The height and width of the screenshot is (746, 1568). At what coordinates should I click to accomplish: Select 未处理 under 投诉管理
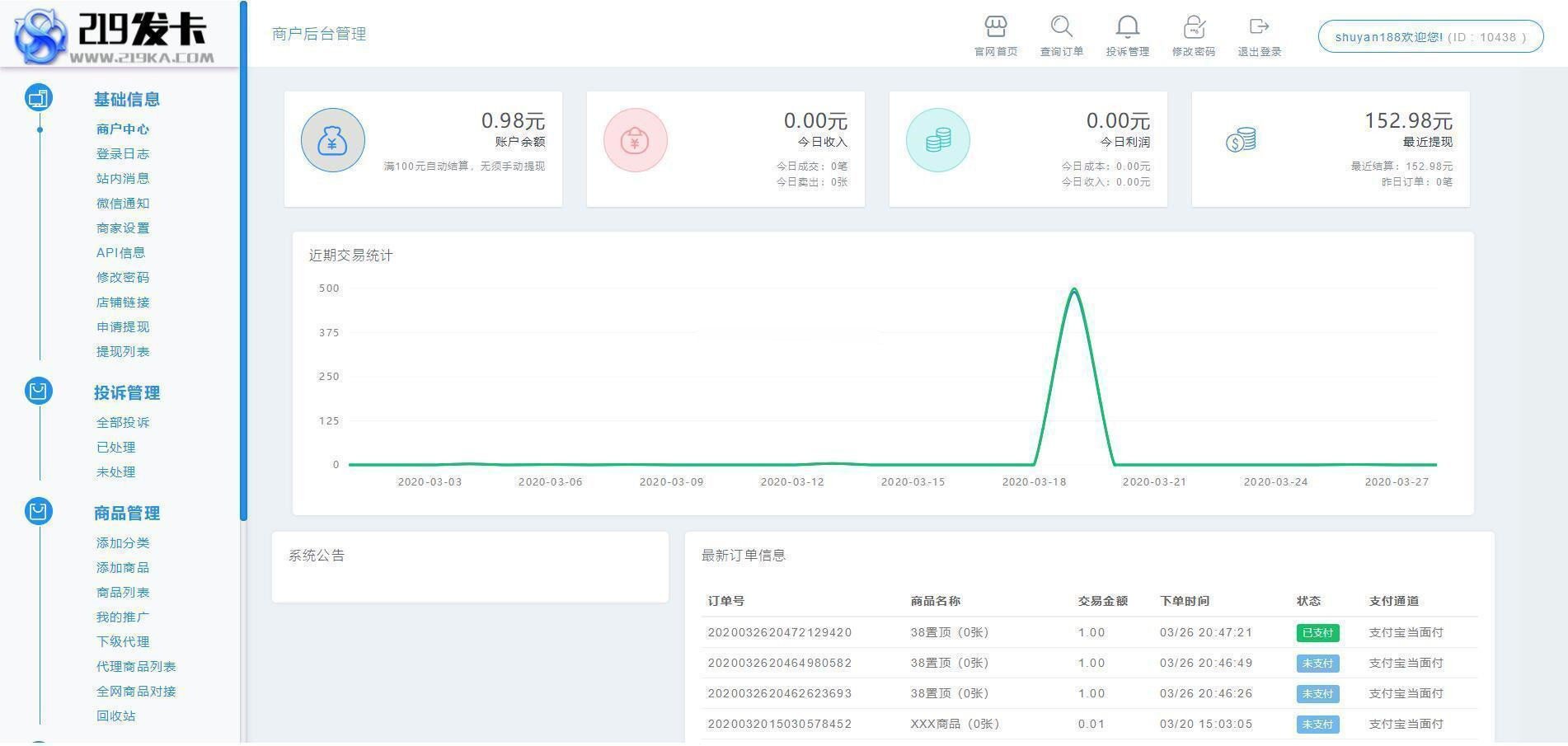(x=115, y=472)
